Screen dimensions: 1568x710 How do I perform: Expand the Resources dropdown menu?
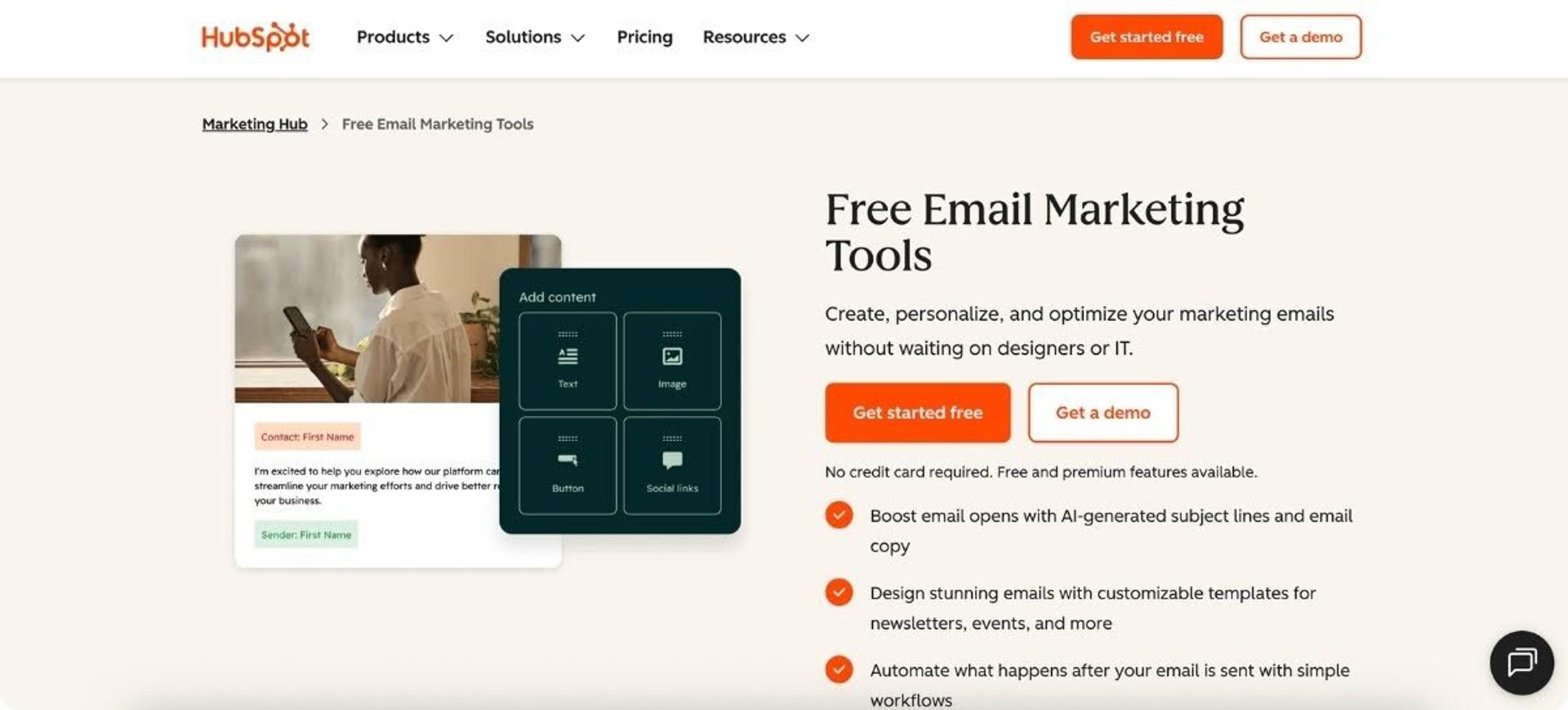755,37
